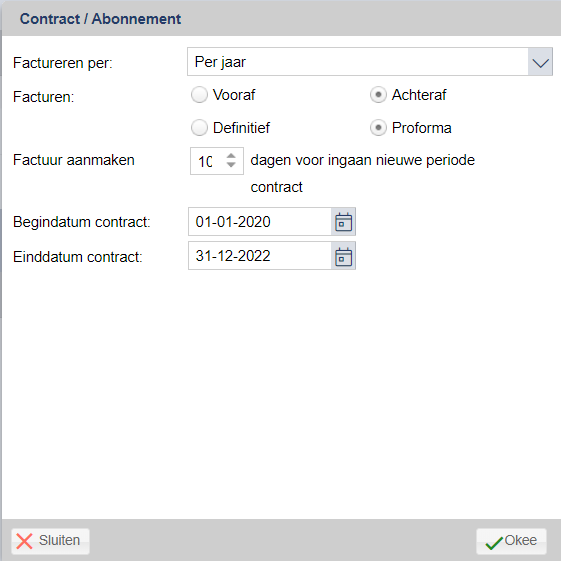Select the Vooraf radio button
This screenshot has height=561, width=561.
(199, 95)
